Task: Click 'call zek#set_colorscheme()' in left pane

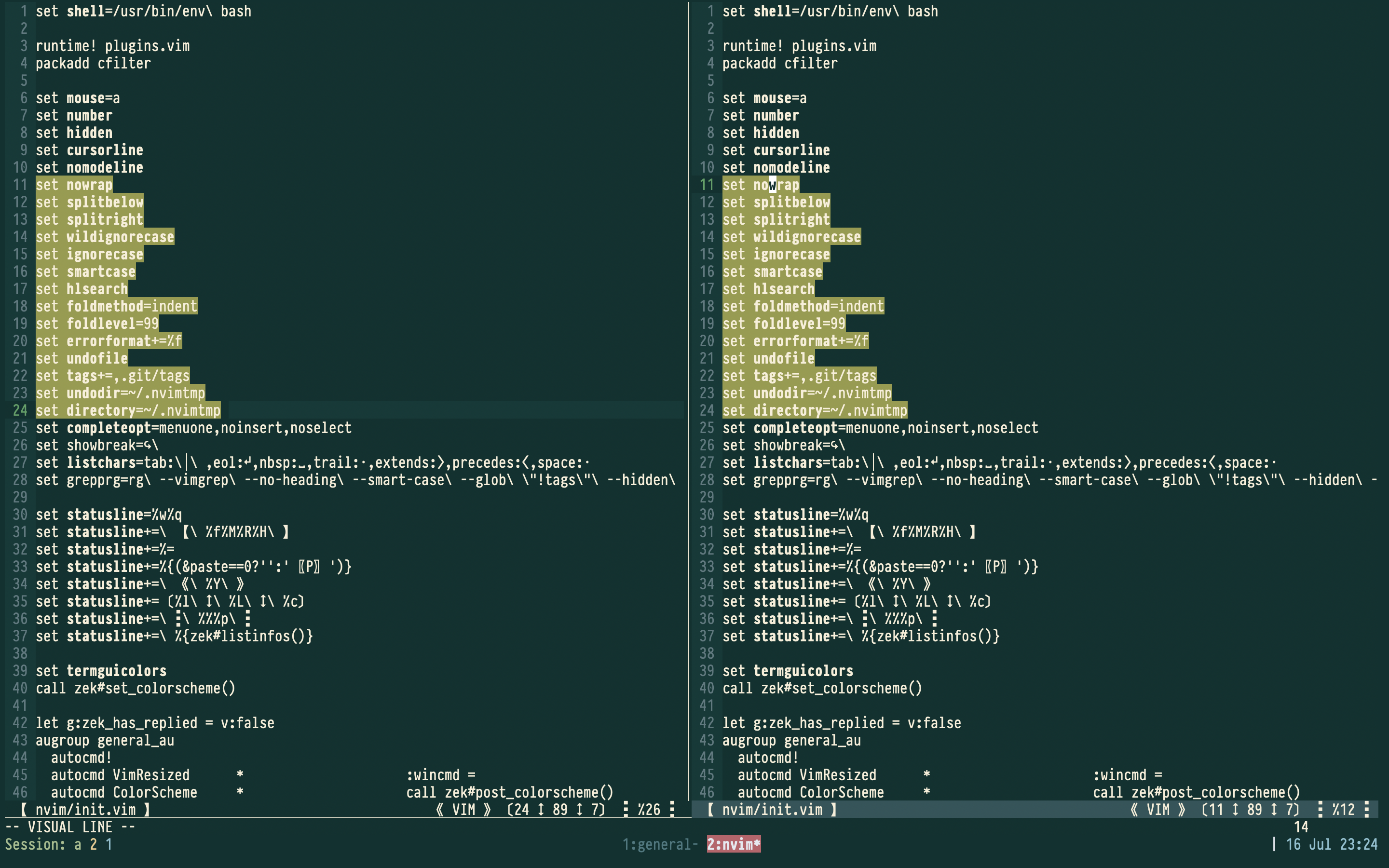Action: 136,688
